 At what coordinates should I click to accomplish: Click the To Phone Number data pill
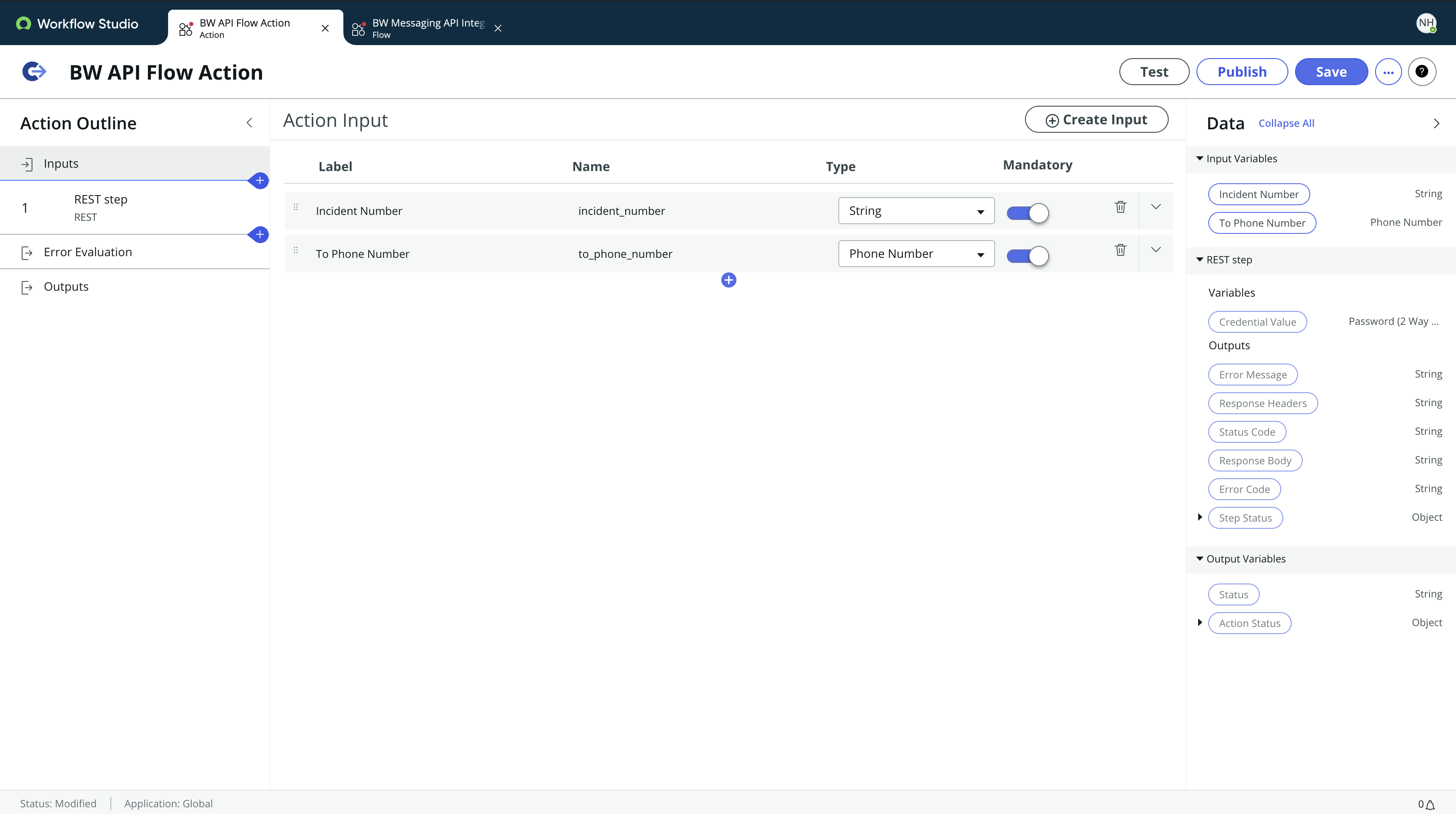[x=1262, y=223]
